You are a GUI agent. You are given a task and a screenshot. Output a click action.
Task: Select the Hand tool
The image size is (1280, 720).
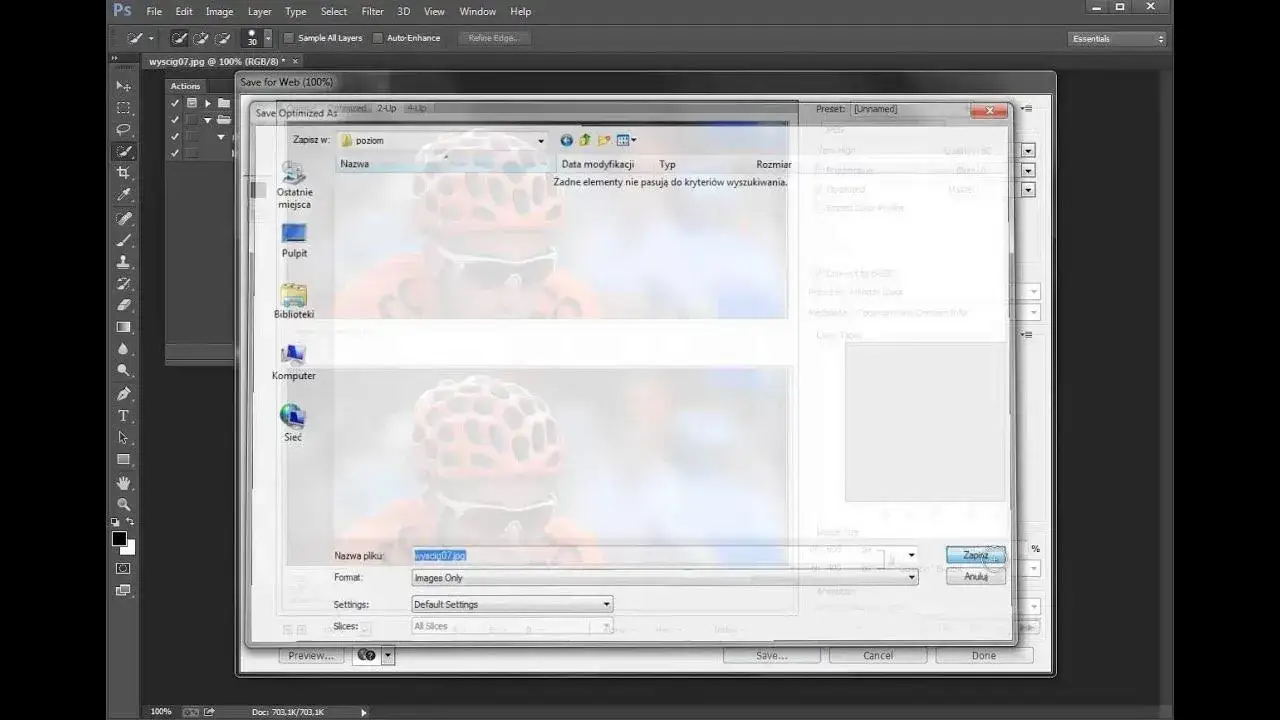(122, 482)
